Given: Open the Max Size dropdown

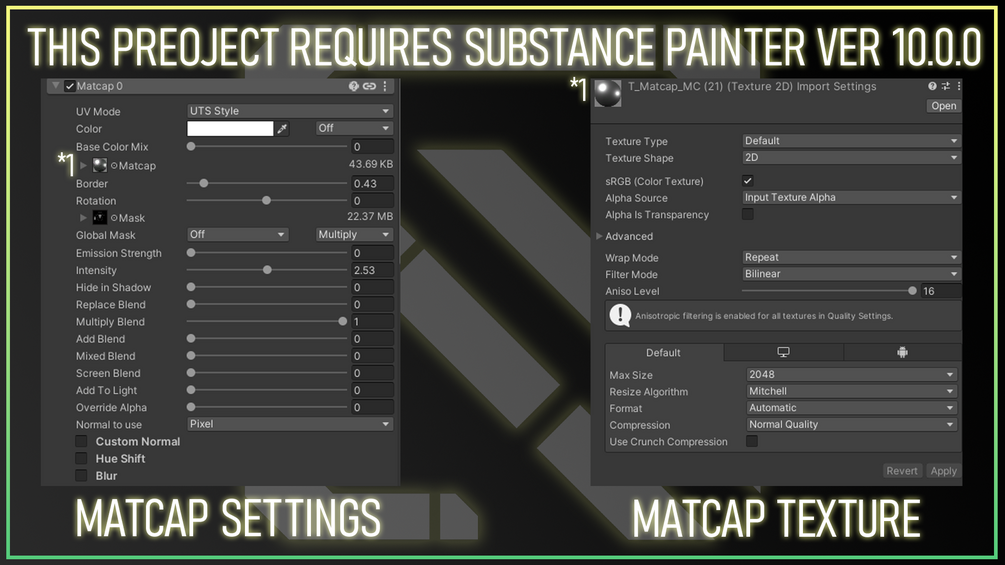Looking at the screenshot, I should click(x=852, y=375).
